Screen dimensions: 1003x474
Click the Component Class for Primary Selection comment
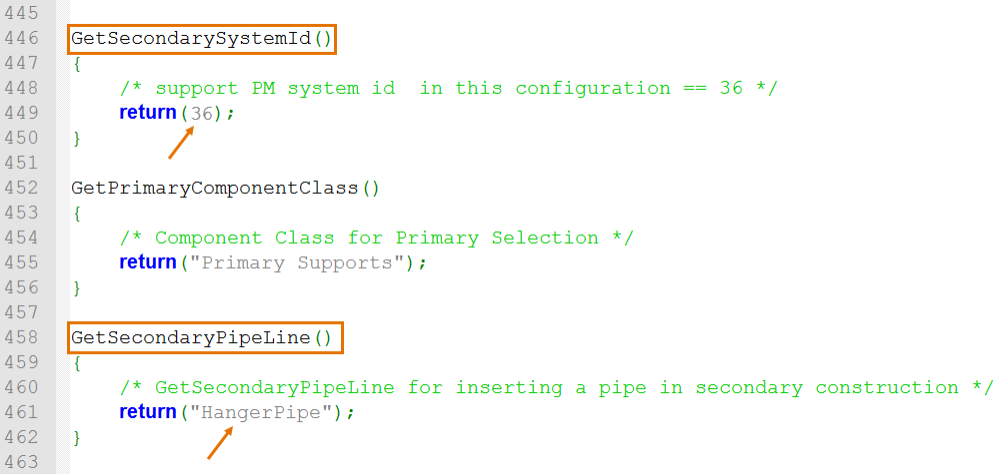pos(376,238)
